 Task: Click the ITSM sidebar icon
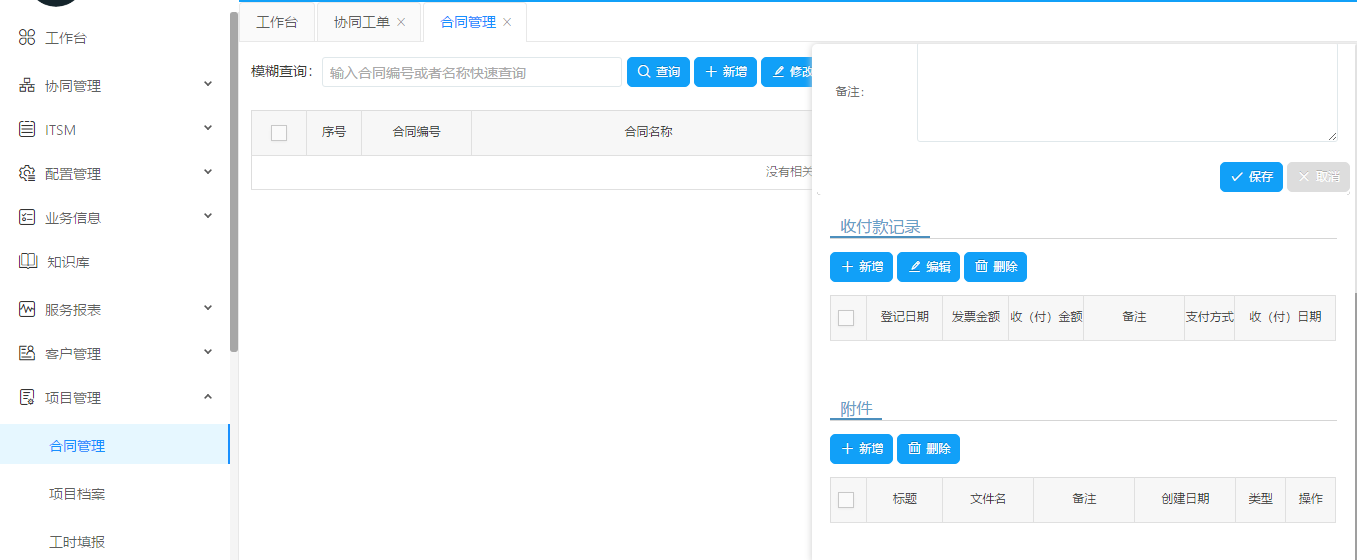(x=27, y=130)
